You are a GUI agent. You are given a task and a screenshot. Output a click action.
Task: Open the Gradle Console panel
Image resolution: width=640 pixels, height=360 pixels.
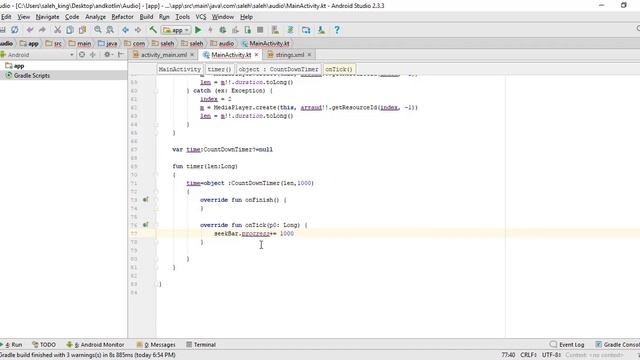617,344
